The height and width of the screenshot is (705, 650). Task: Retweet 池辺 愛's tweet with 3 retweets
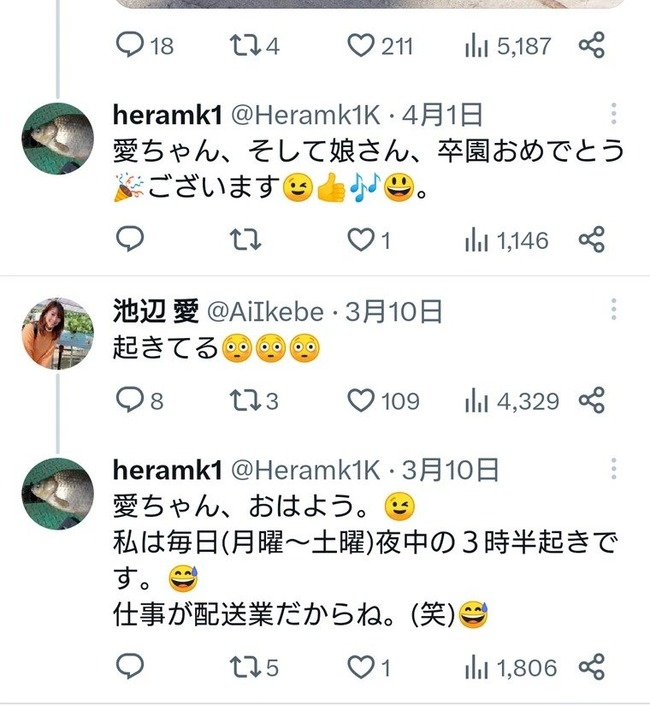point(240,401)
